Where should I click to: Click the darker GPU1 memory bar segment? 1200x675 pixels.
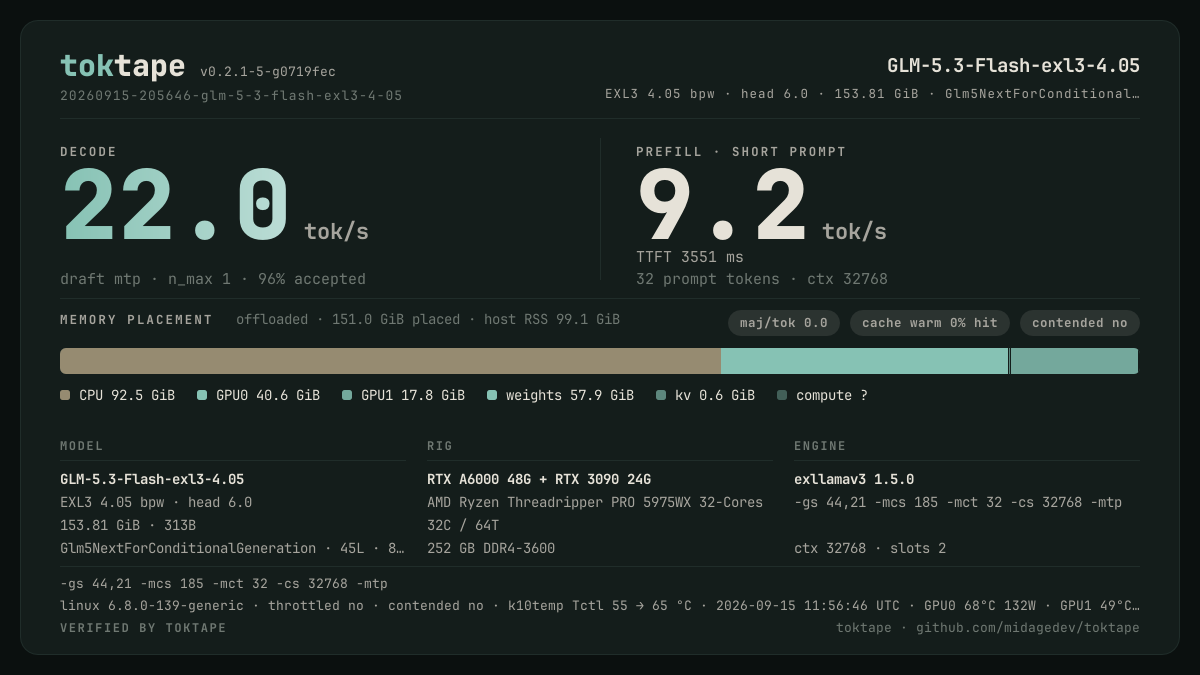point(1074,361)
